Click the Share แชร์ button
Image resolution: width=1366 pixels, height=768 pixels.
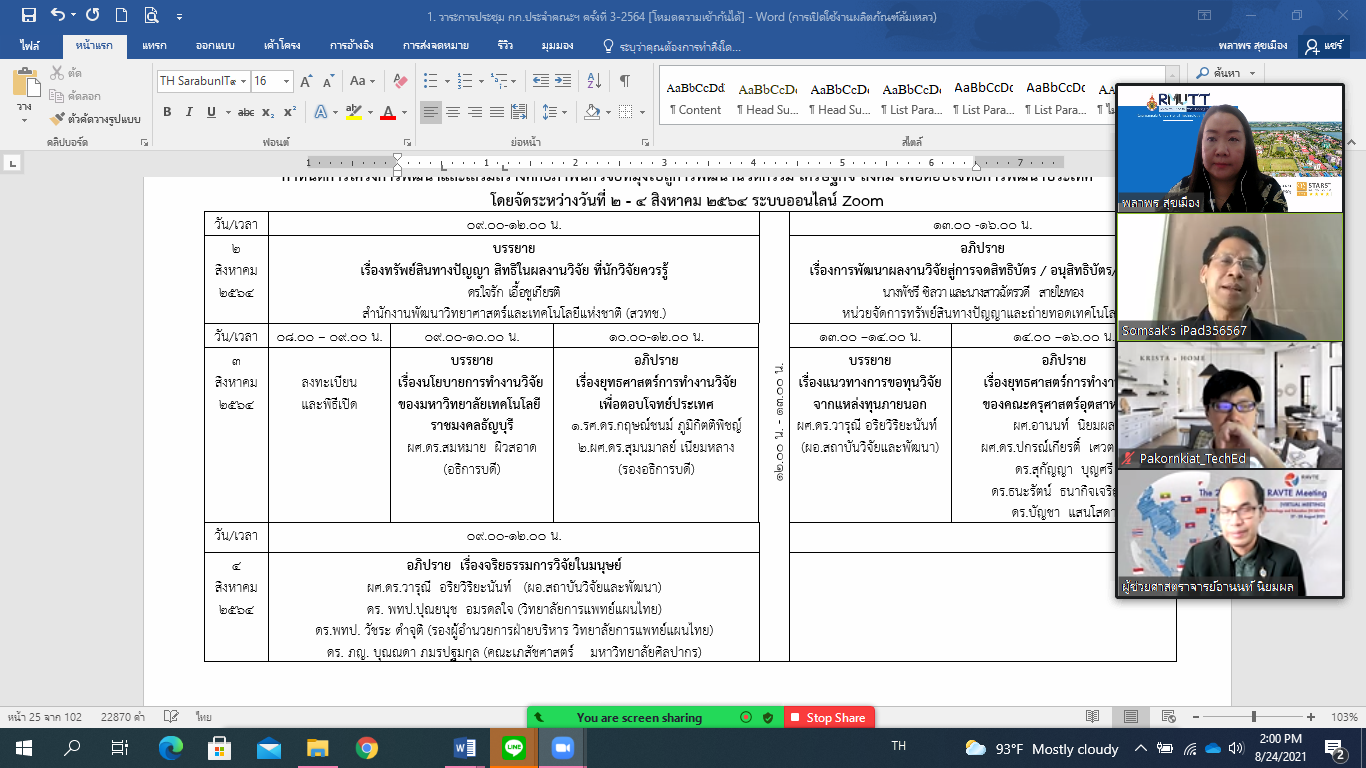click(x=1325, y=46)
